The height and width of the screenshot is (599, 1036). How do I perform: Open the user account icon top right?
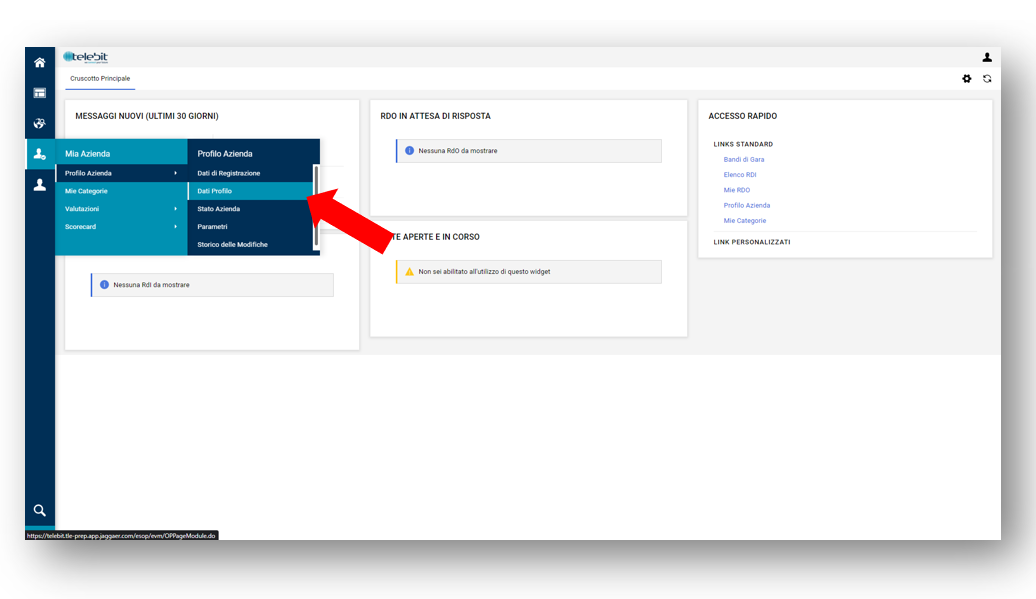(x=987, y=58)
